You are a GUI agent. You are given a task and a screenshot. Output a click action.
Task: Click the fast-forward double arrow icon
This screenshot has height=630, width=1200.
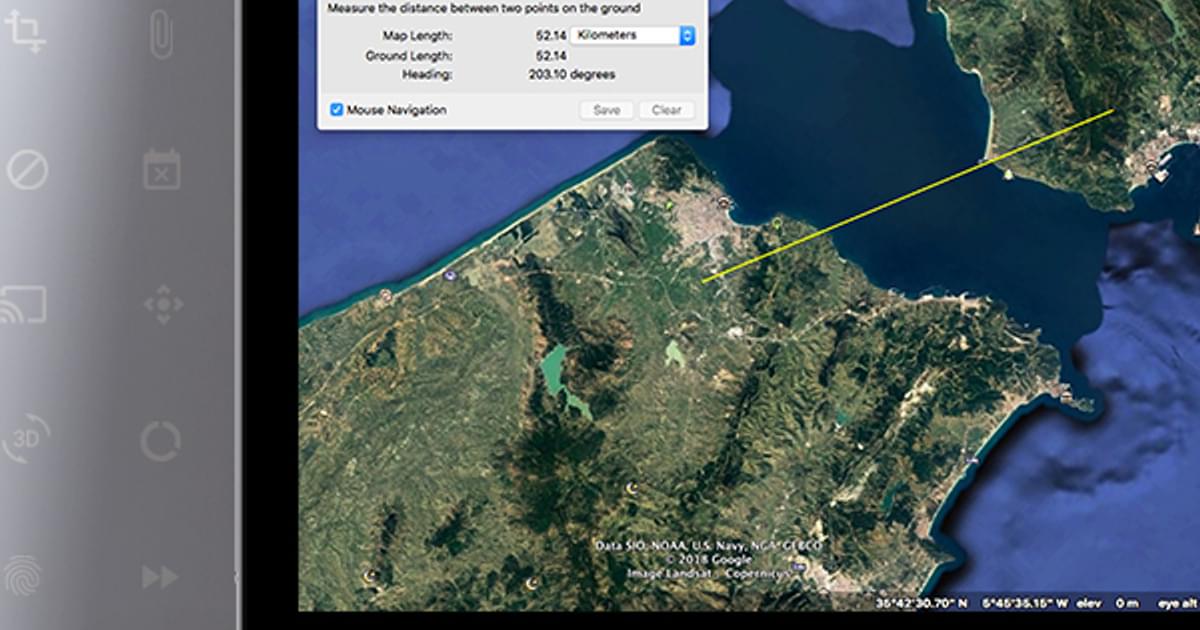click(x=159, y=576)
